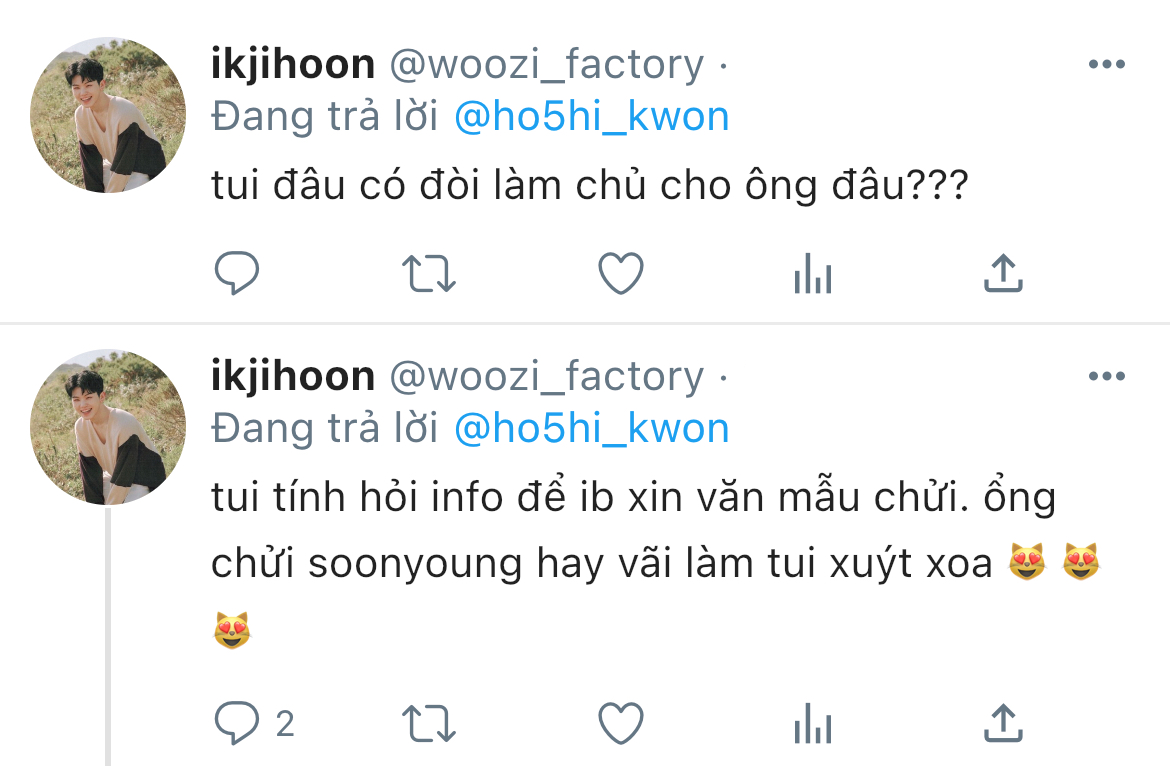Reply to the first tweet via comment icon
This screenshot has height=766, width=1170.
click(x=237, y=273)
